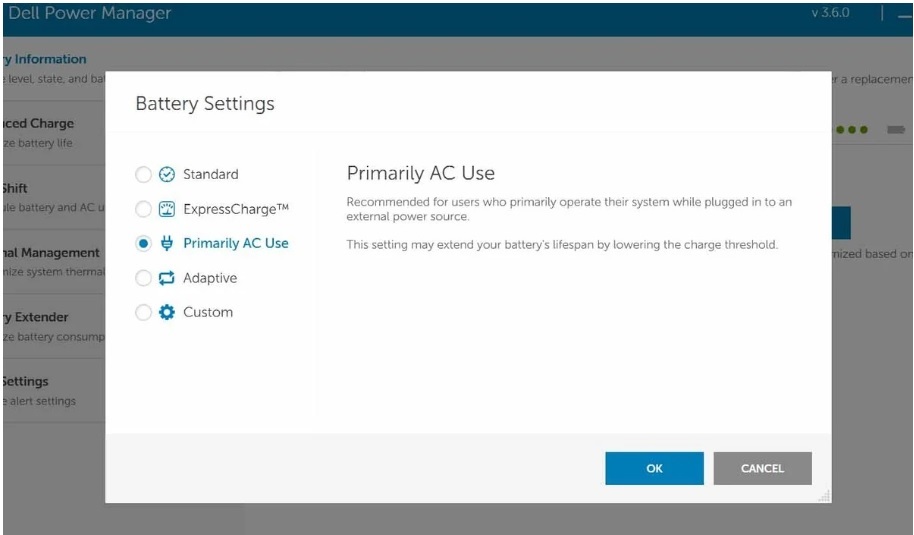Viewport: 914px width, 535px height.
Task: Select the Standard radio button
Action: (x=143, y=174)
